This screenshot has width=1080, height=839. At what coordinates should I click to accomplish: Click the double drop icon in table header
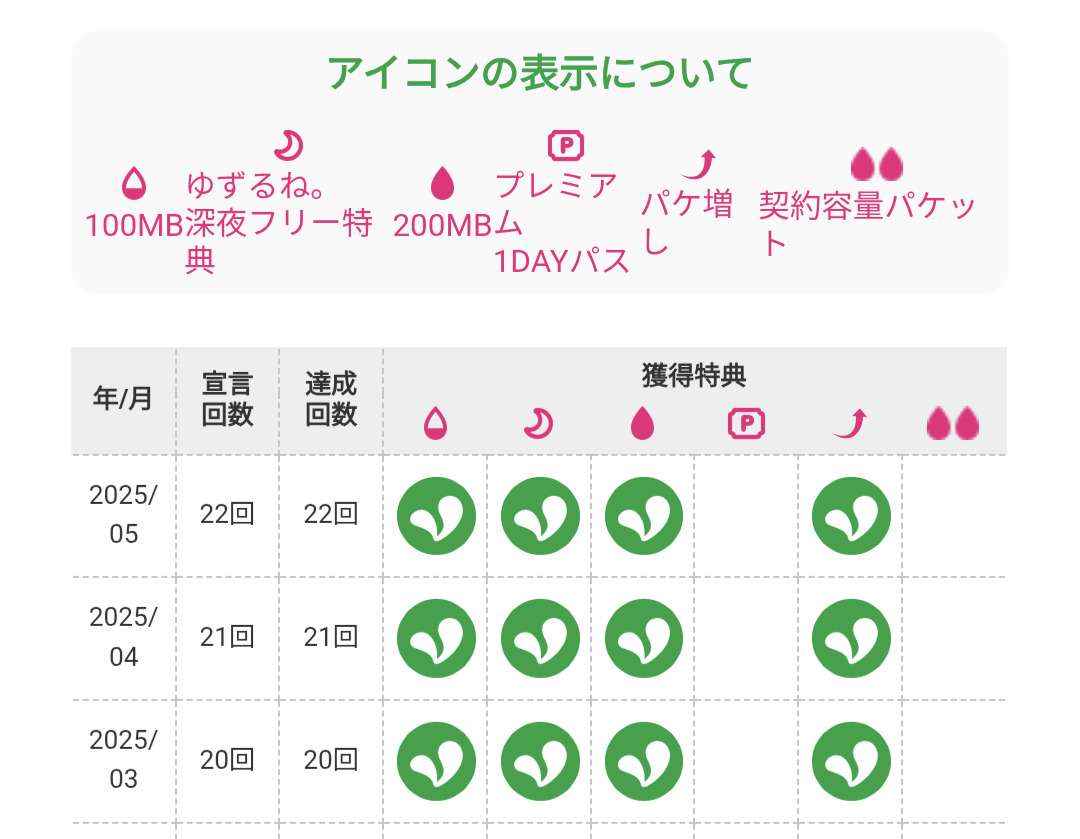tap(953, 424)
